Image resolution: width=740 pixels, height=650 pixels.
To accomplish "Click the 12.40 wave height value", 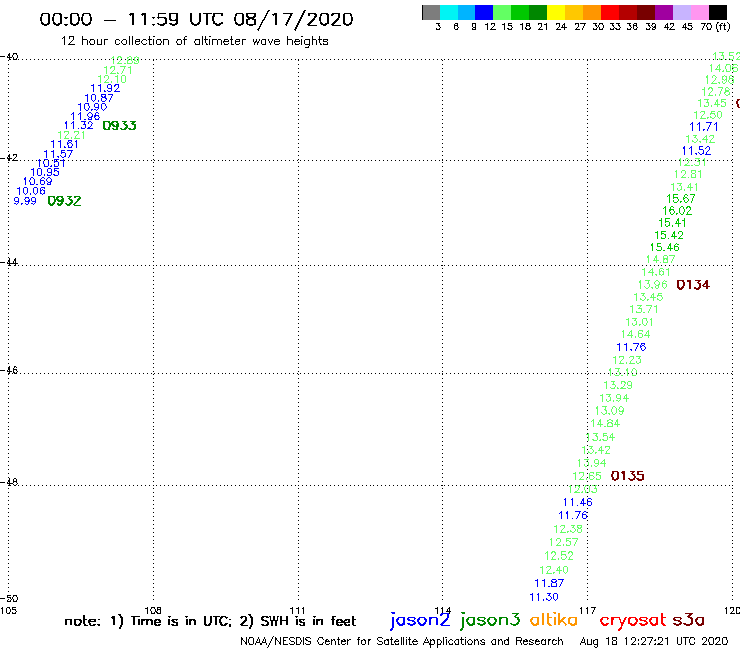I will pos(554,570).
